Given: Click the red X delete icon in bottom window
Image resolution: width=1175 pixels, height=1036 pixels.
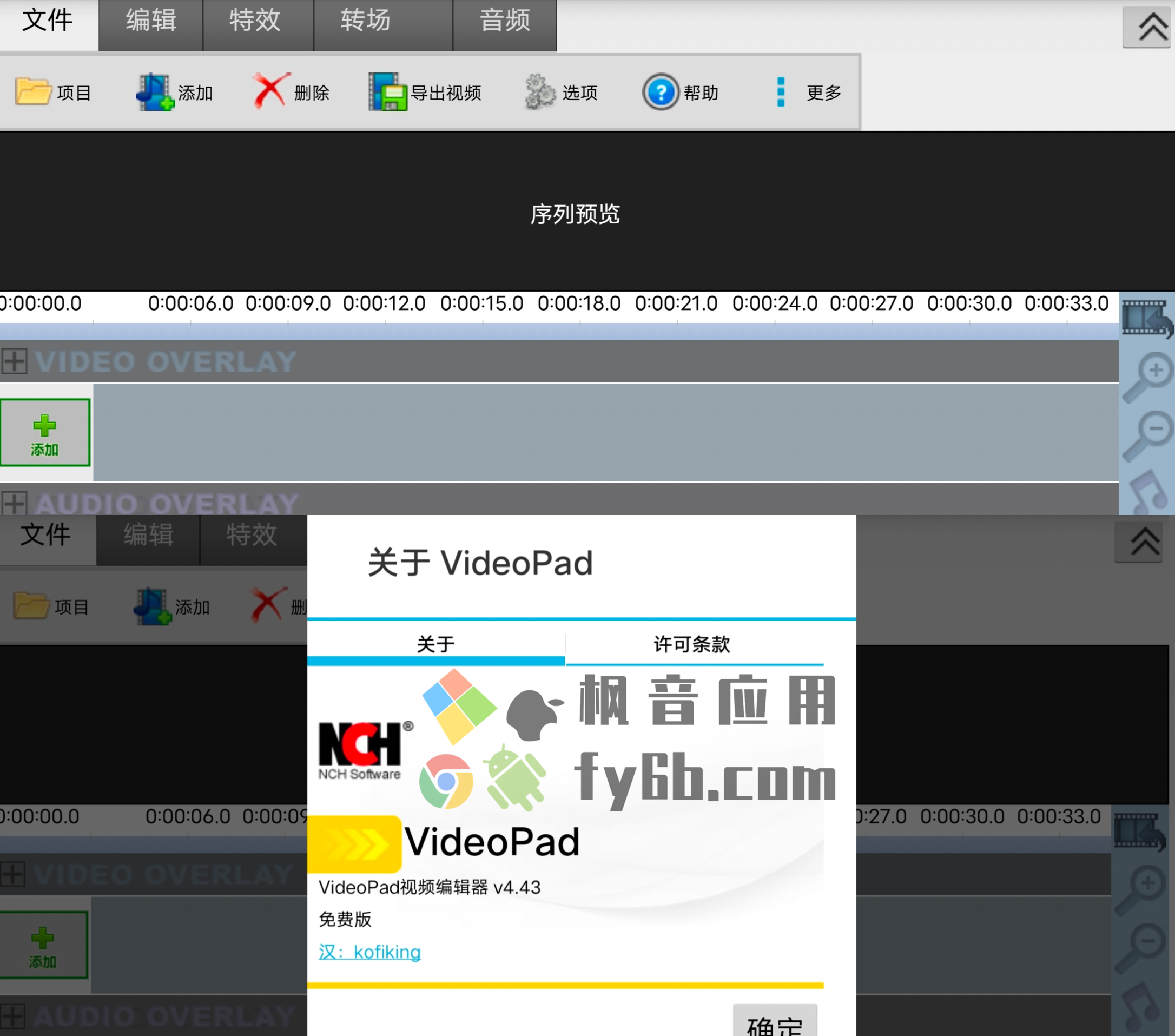Looking at the screenshot, I should (268, 604).
